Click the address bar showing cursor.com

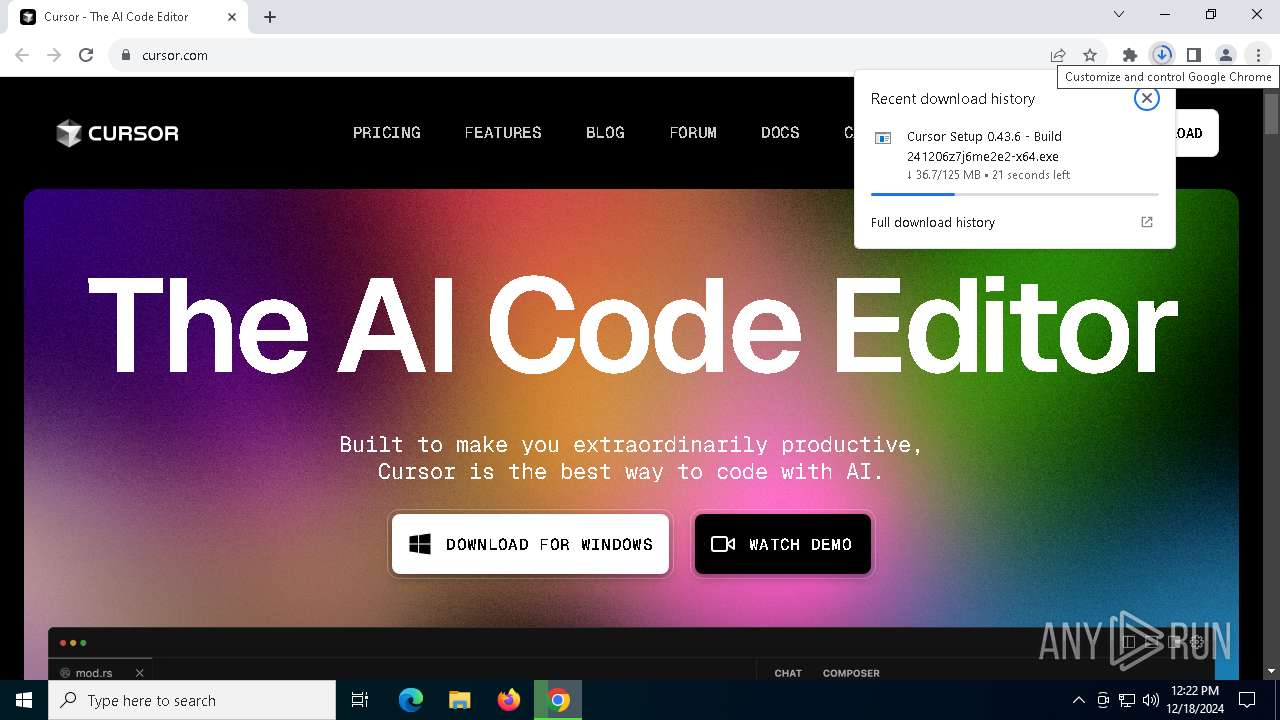click(575, 55)
